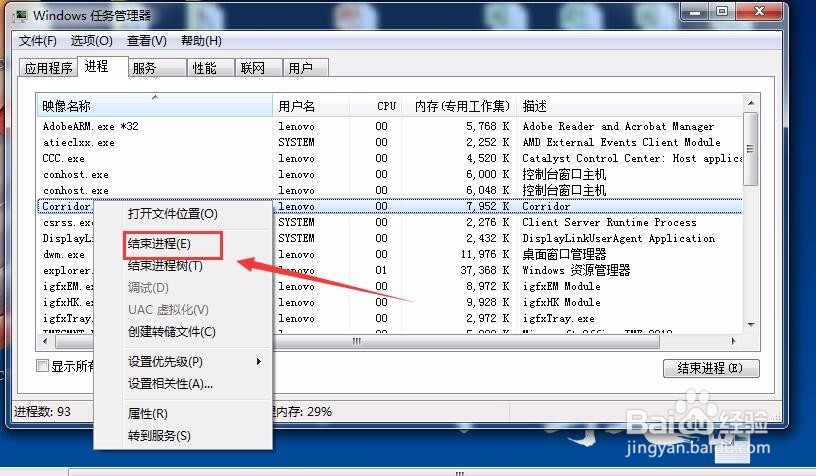The width and height of the screenshot is (816, 476).
Task: Choose 设置相关性(A)... in context menu
Action: click(170, 384)
